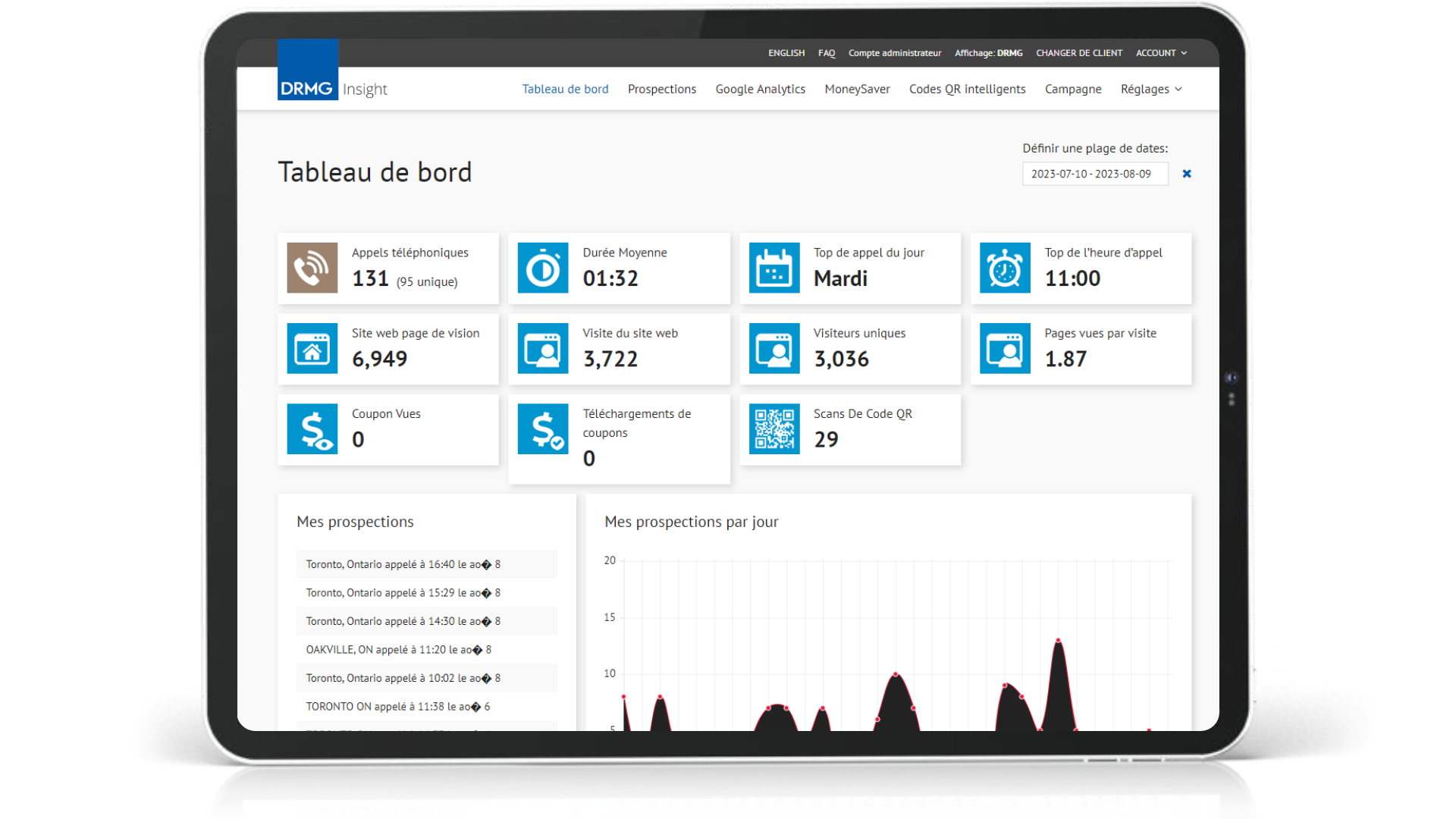Click the phone calls icon
This screenshot has width=1456, height=819.
click(x=312, y=268)
